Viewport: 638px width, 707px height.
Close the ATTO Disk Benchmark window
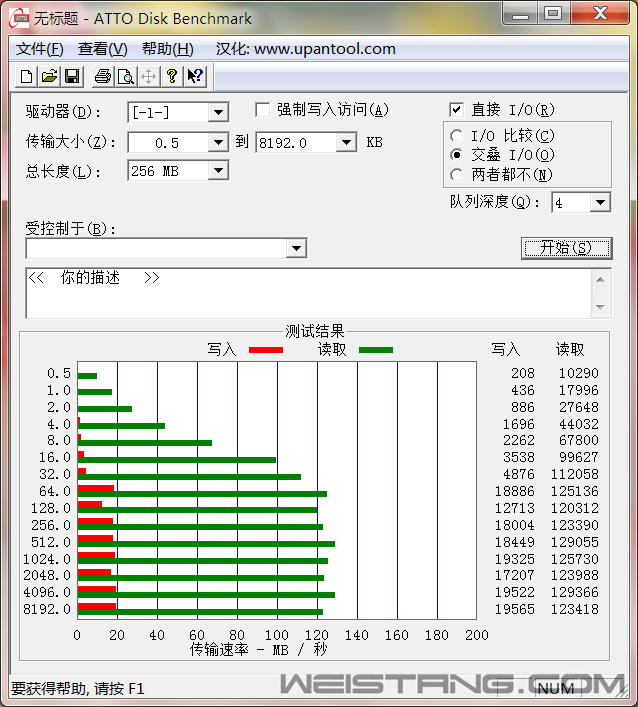600,14
